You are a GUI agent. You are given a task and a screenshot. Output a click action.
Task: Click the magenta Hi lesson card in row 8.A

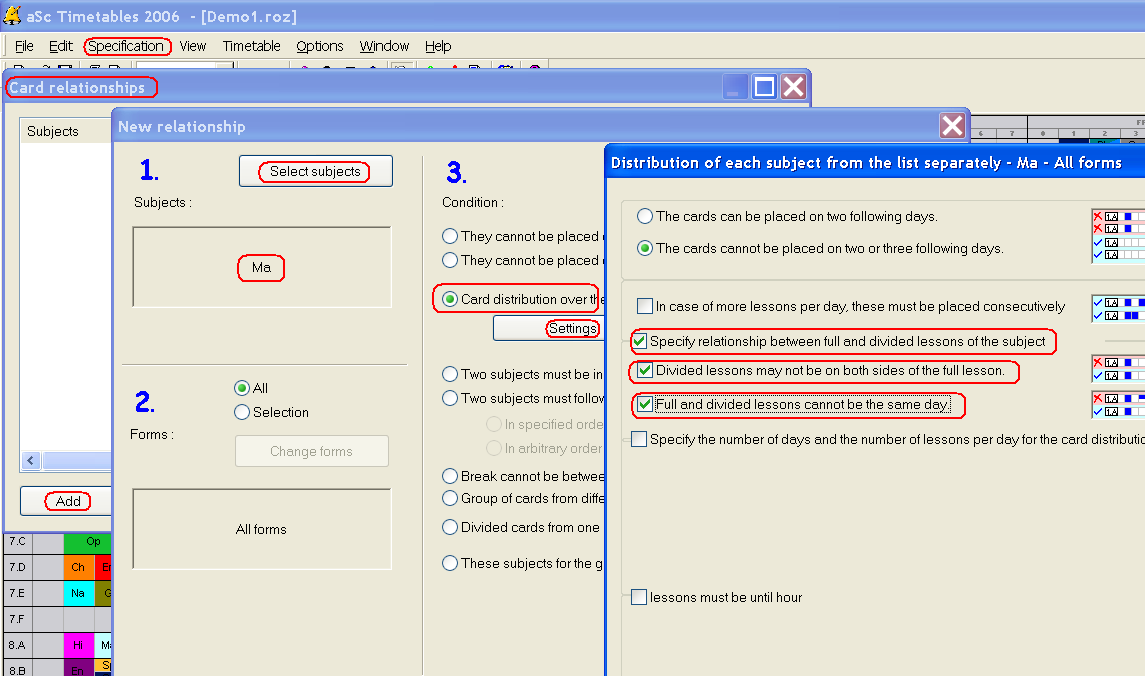tap(78, 645)
